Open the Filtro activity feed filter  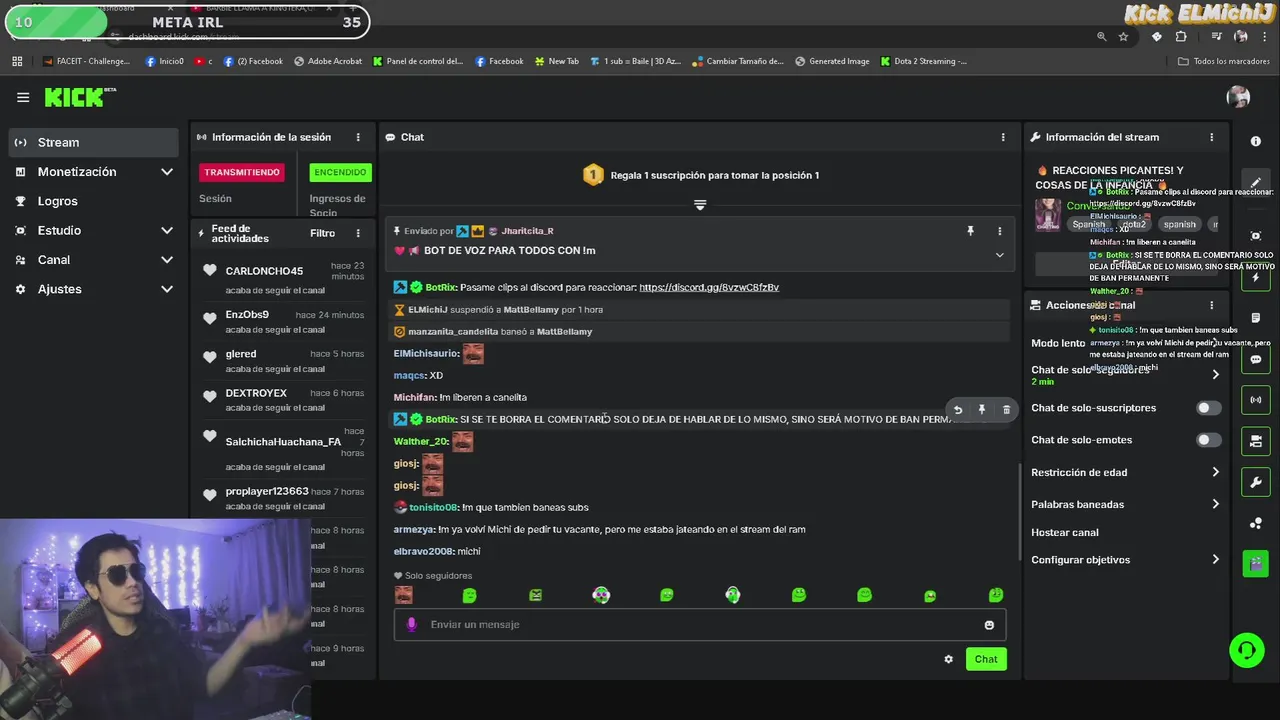click(322, 233)
